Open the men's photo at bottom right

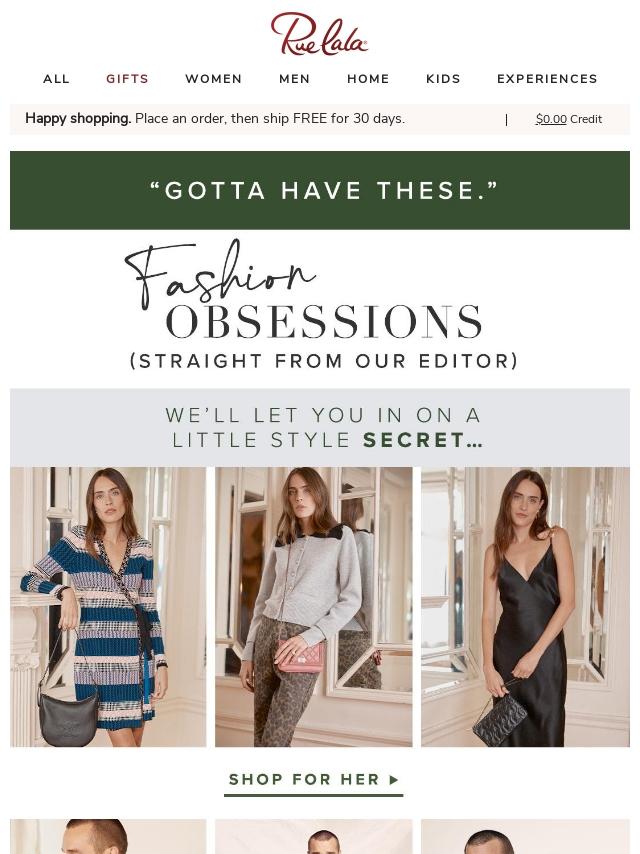coord(526,837)
